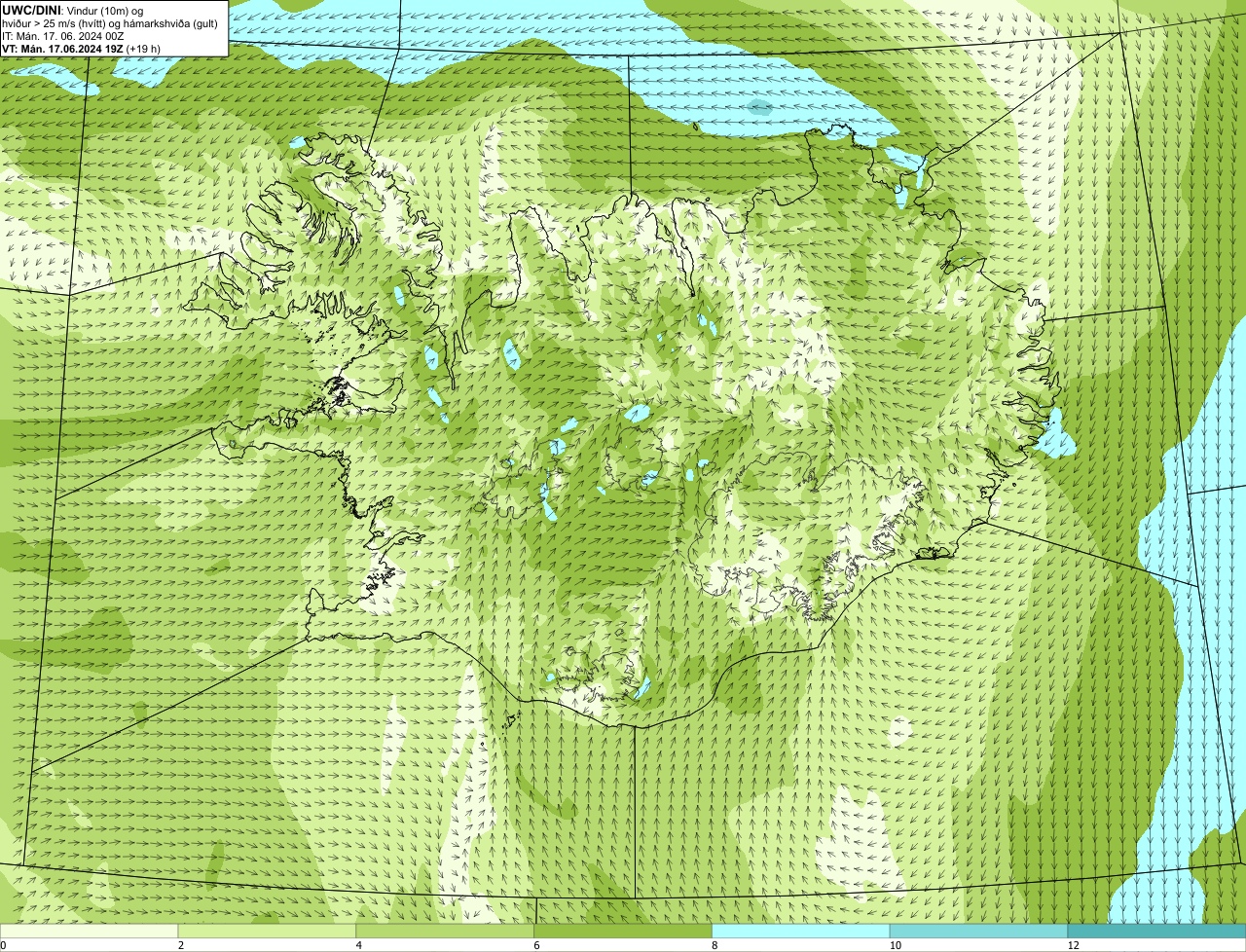Click the '10' label on the color scale
This screenshot has width=1246, height=952.
click(894, 945)
